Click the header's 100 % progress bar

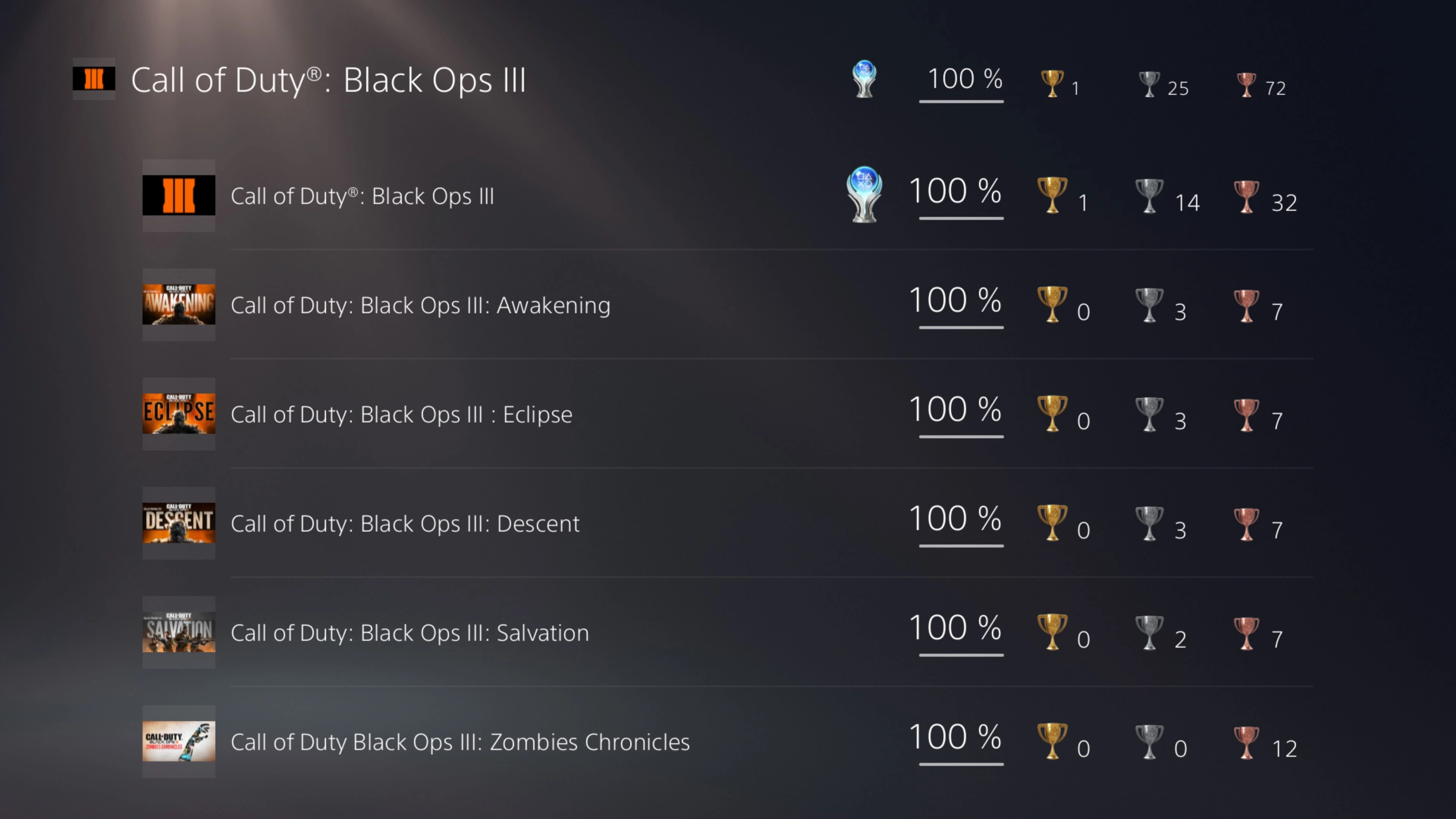[x=961, y=101]
